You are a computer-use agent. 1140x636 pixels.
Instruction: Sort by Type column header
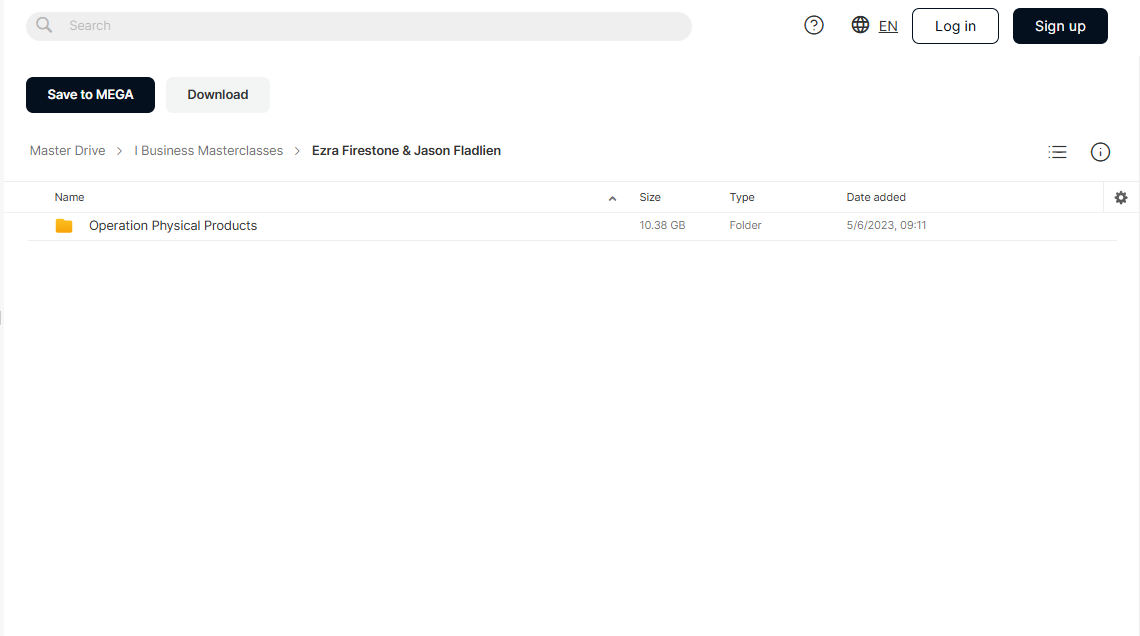[742, 197]
